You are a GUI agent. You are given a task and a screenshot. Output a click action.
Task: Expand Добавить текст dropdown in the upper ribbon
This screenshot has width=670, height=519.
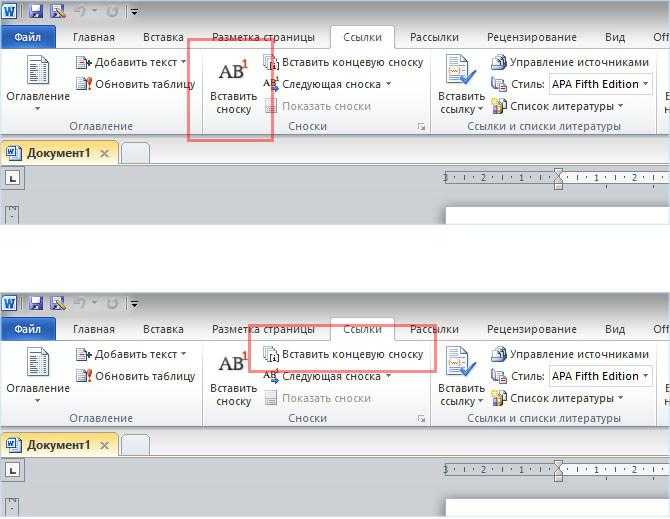click(x=183, y=62)
